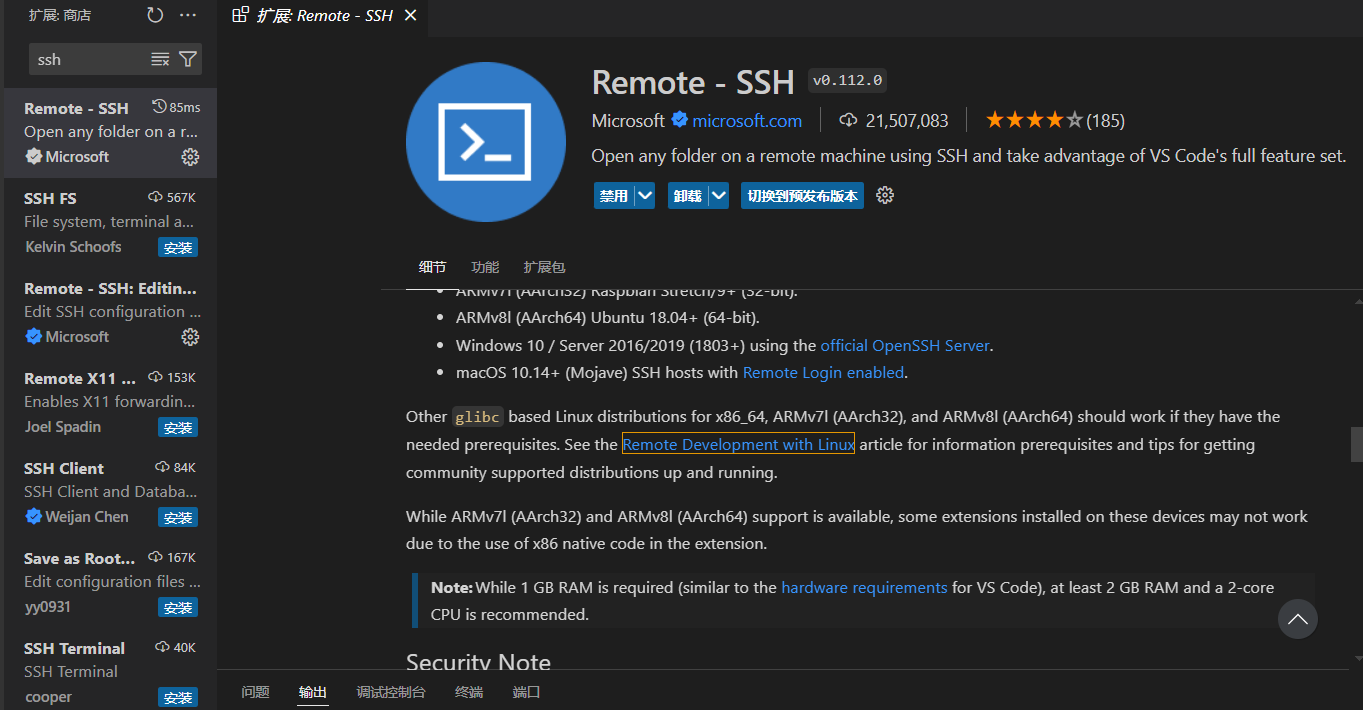Image resolution: width=1363 pixels, height=710 pixels.
Task: Click into the ssh search field
Action: pos(90,60)
